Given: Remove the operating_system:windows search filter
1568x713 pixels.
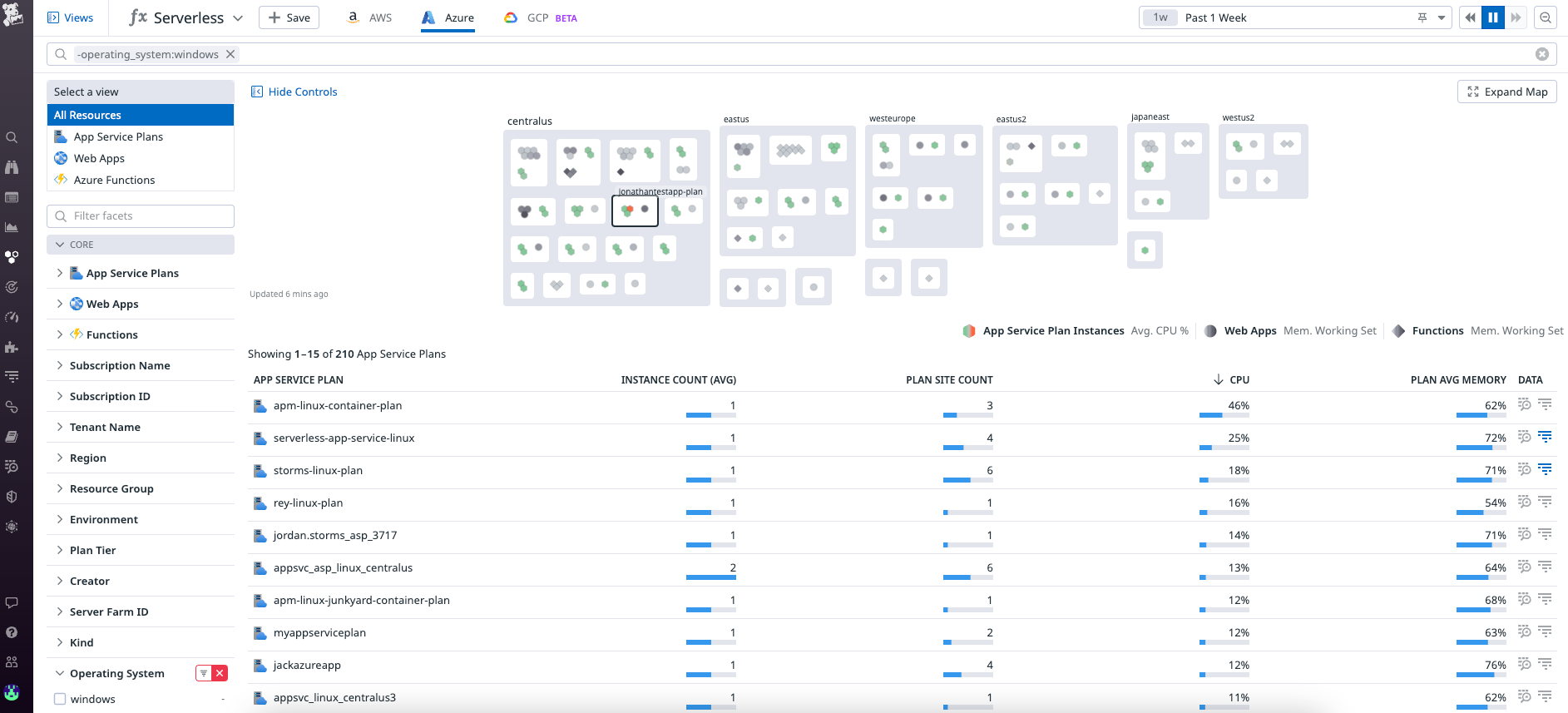Looking at the screenshot, I should [231, 54].
